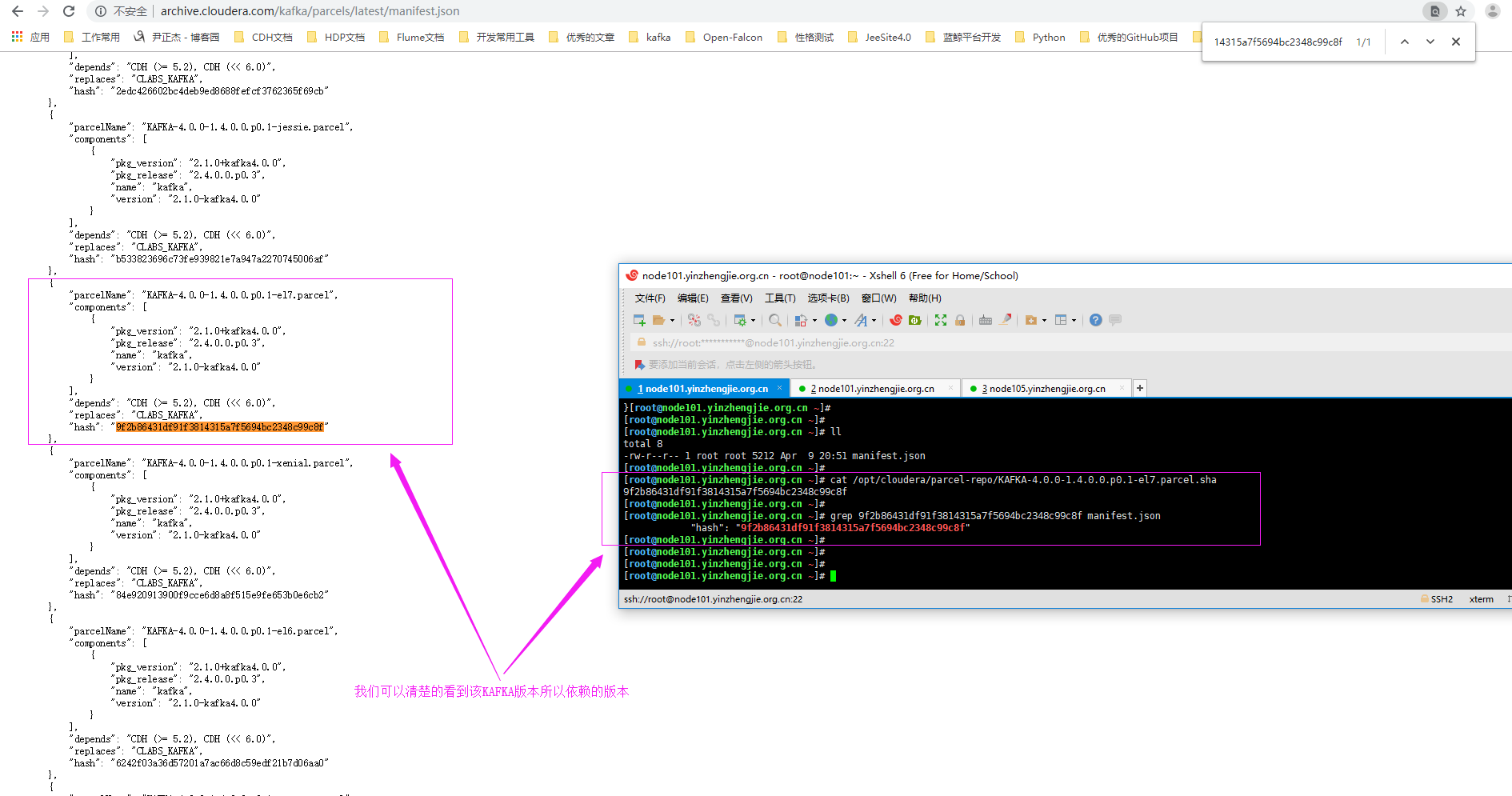Launch Xftp file transfer from toolbar

[x=916, y=319]
